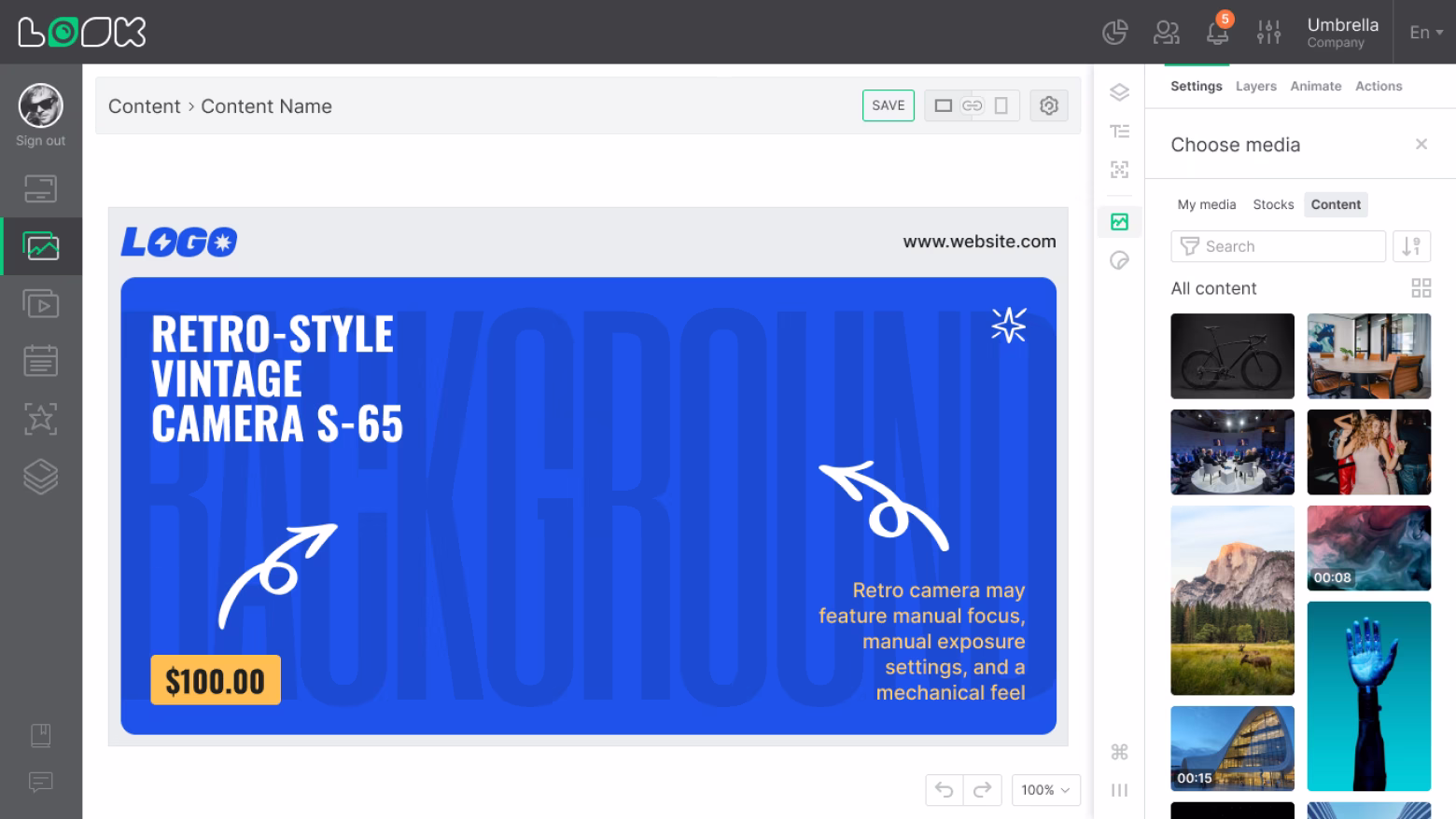The image size is (1456, 819).
Task: Select the LOGO element on the canvas
Action: pyautogui.click(x=178, y=243)
